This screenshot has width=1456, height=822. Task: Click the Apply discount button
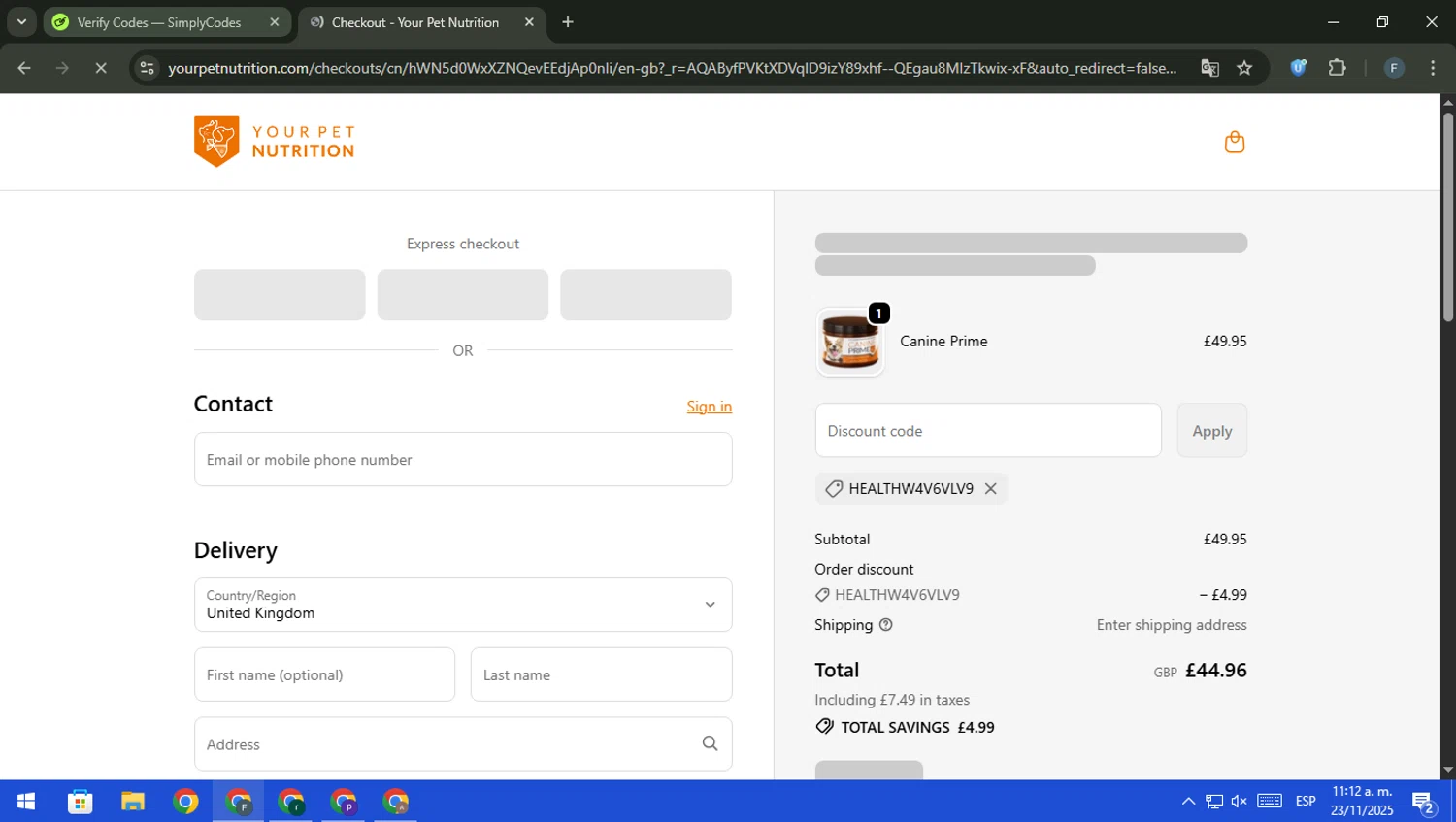(x=1211, y=431)
